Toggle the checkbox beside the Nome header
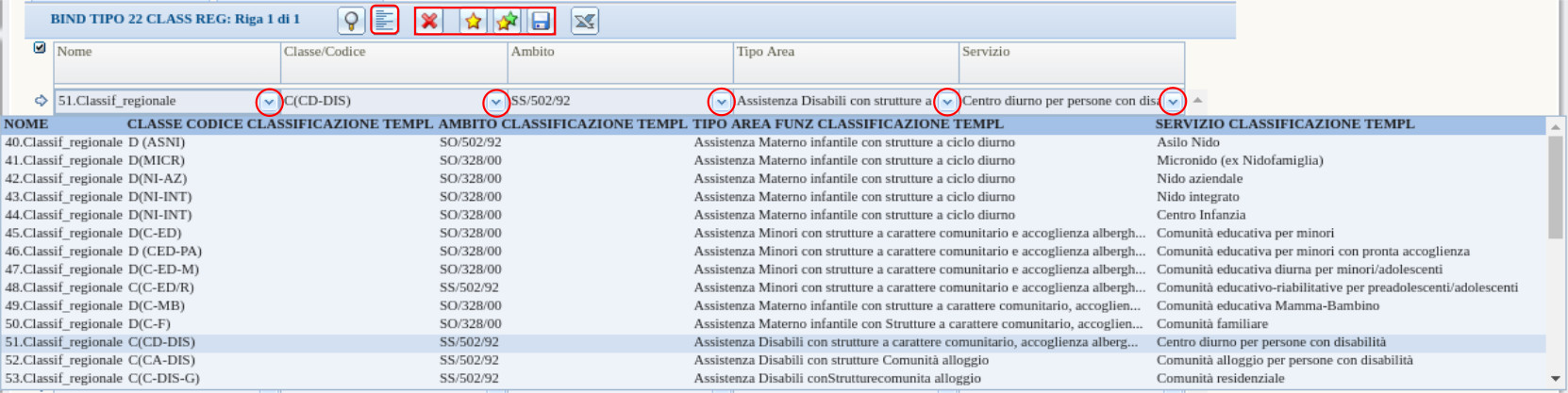Image resolution: width=1568 pixels, height=393 pixels. click(40, 47)
